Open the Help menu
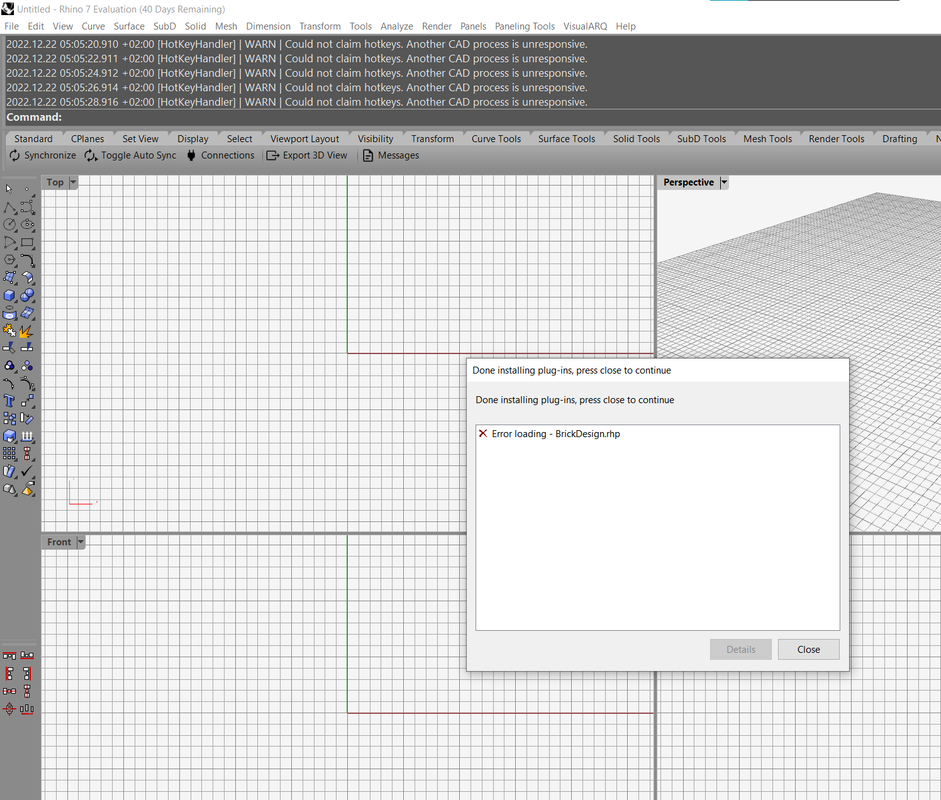The height and width of the screenshot is (800, 941). point(625,26)
